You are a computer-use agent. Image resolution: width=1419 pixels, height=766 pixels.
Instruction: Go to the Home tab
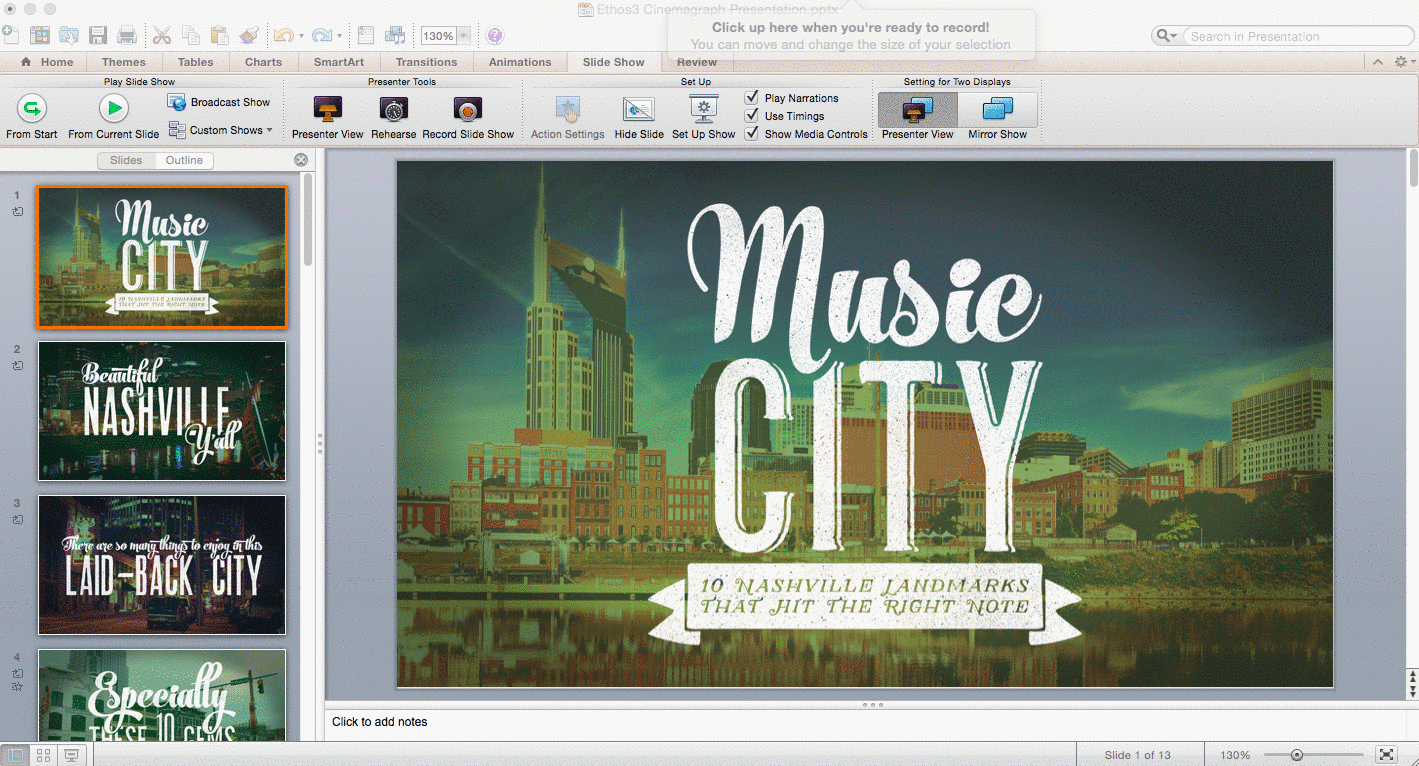47,62
